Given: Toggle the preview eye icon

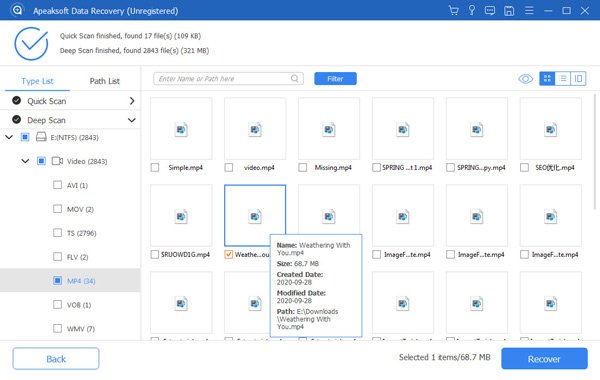Looking at the screenshot, I should [525, 79].
